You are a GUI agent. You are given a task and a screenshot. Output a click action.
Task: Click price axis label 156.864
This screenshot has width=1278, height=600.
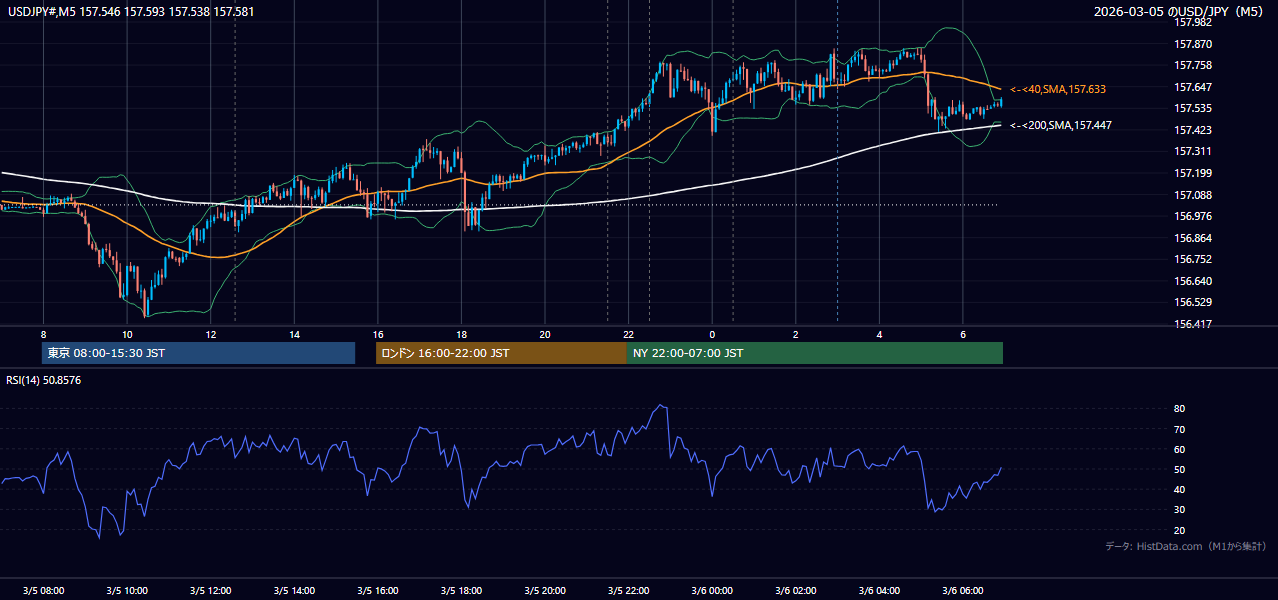1193,238
